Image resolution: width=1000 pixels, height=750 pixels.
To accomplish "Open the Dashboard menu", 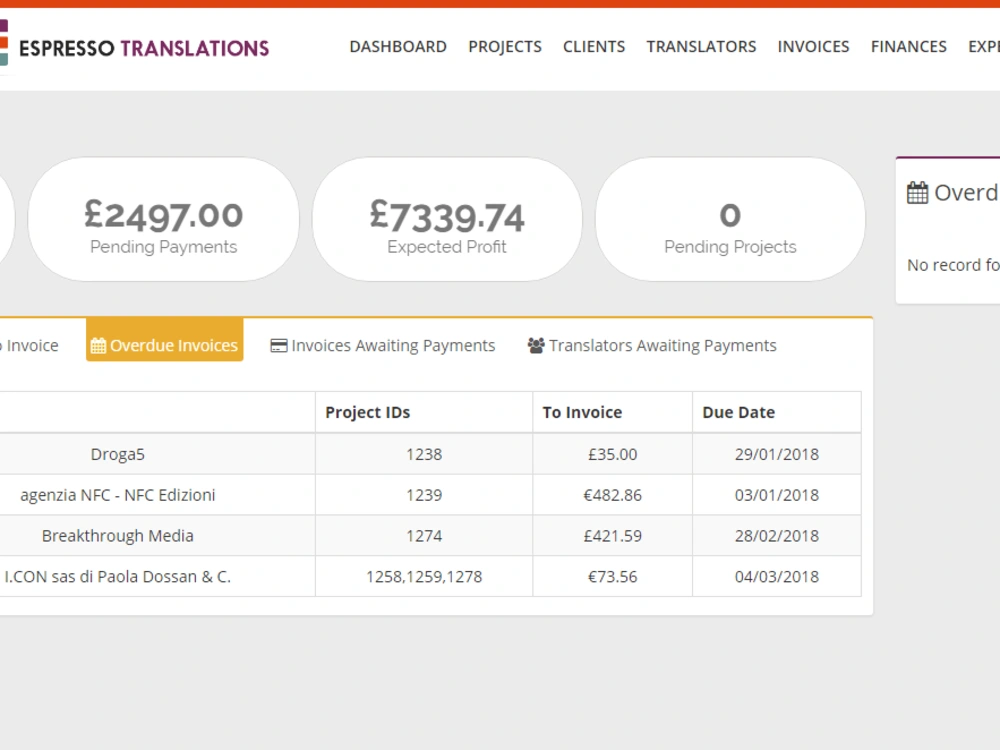I will pos(398,47).
